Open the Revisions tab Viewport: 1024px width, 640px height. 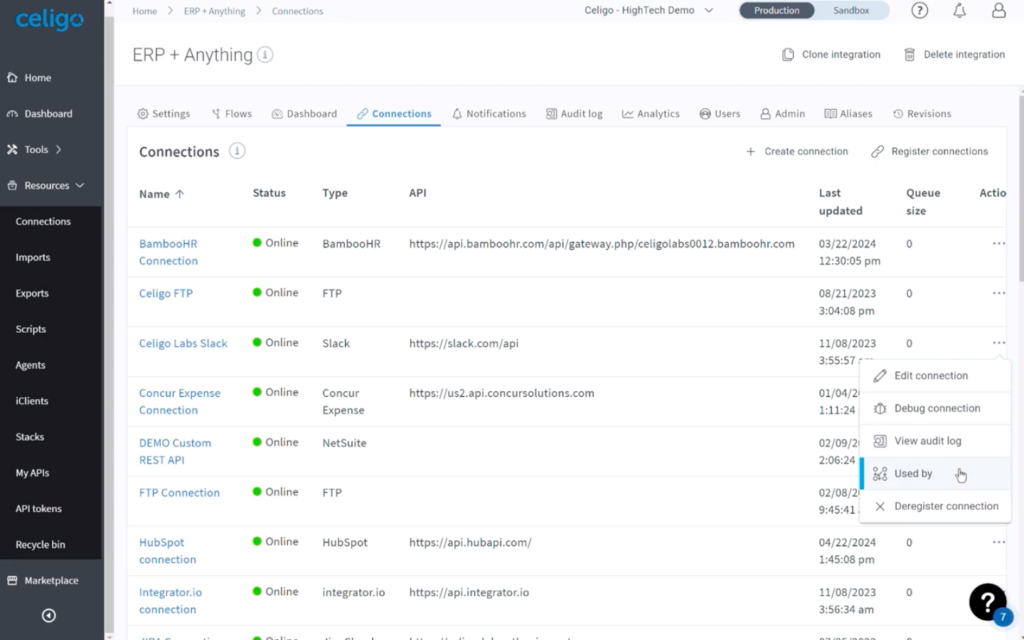pos(921,114)
